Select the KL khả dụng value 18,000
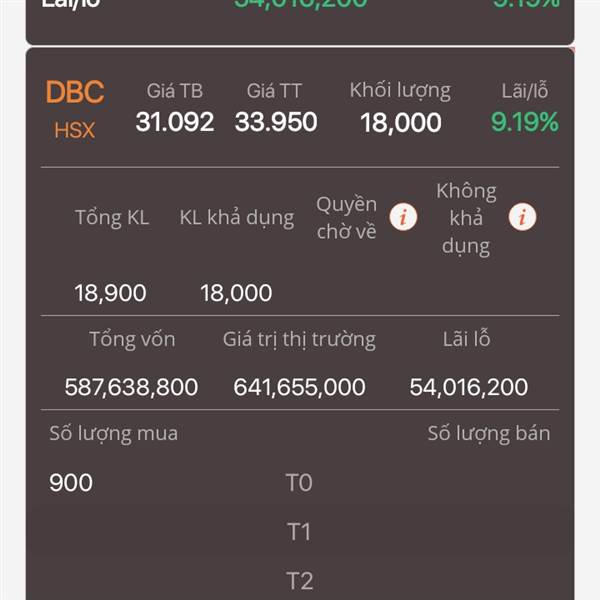Screen dimensions: 600x600 [x=236, y=293]
